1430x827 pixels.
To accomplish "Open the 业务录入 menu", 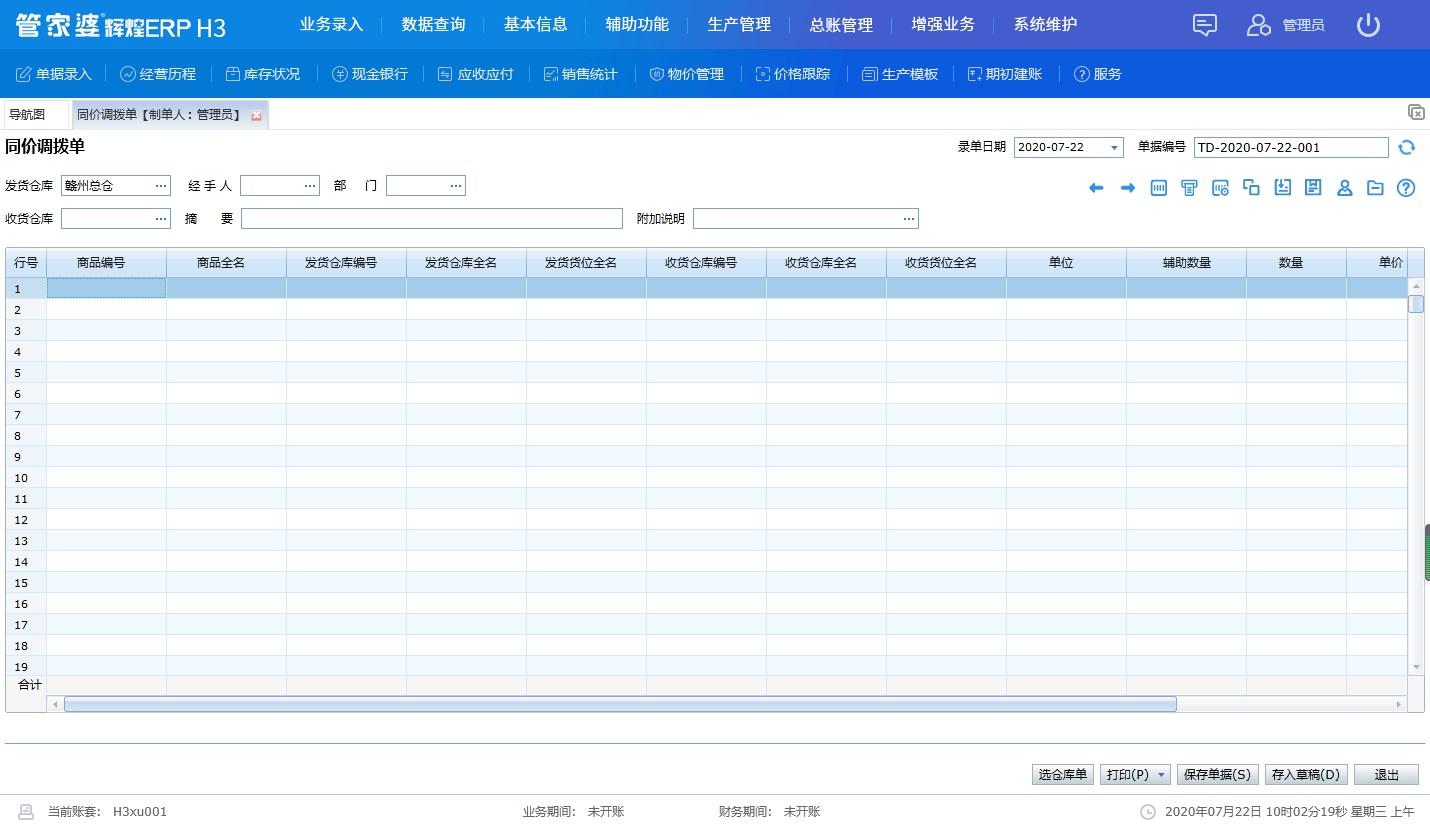I will [x=331, y=24].
